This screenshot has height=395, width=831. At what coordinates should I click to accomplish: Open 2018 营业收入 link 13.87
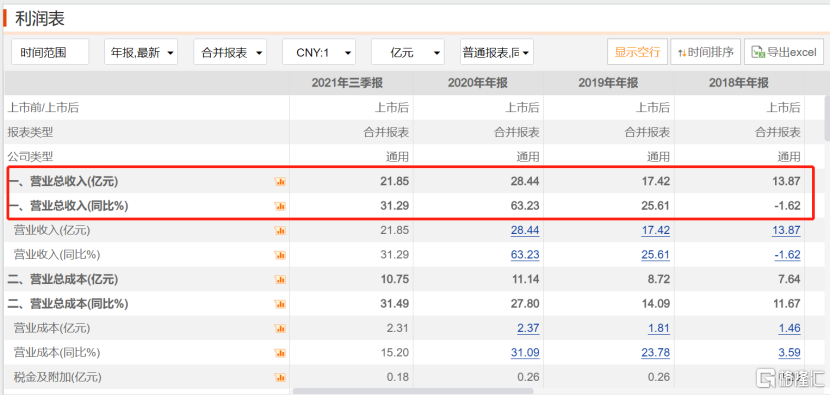coord(785,231)
